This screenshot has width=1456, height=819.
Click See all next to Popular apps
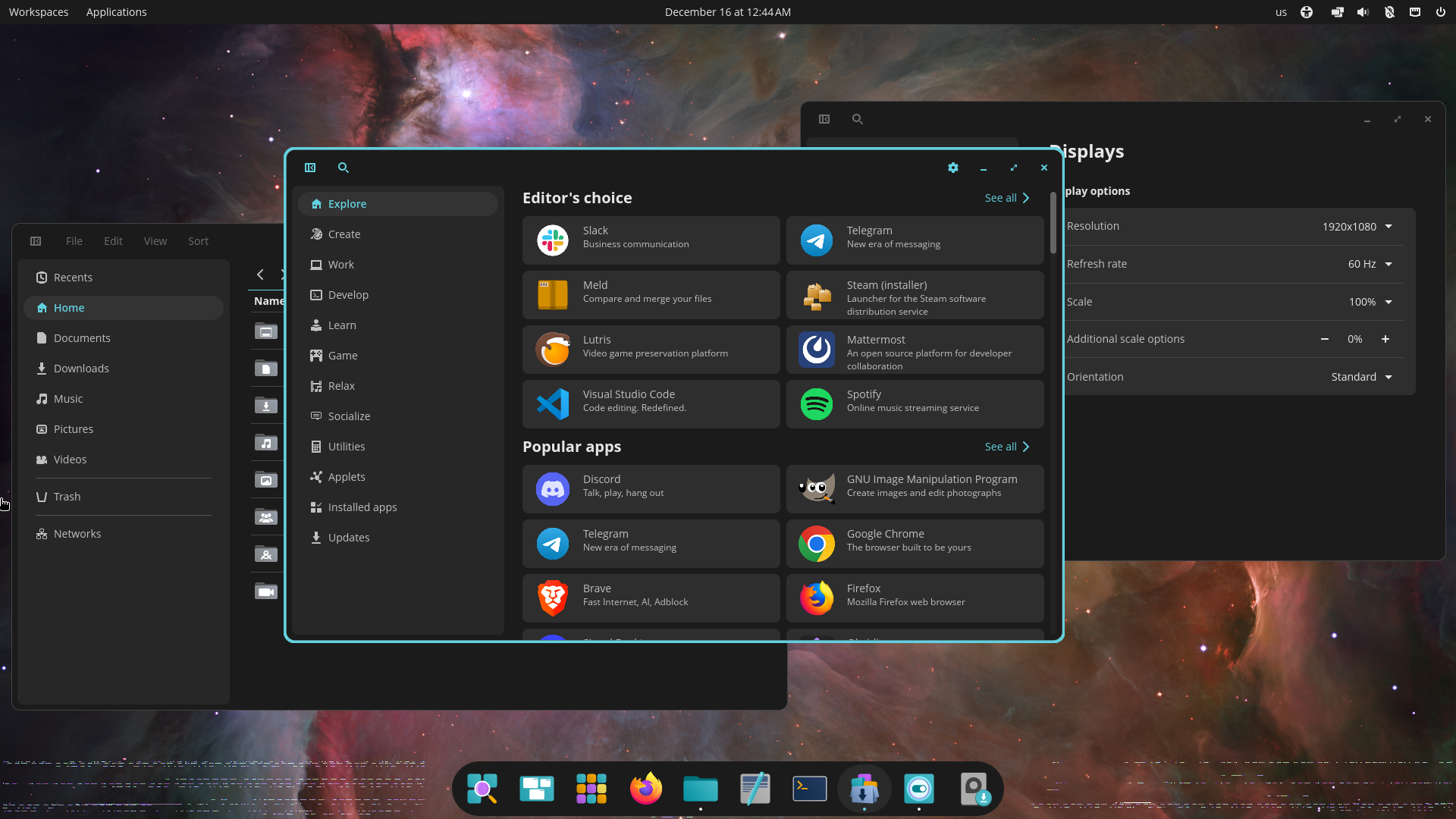click(x=1006, y=447)
